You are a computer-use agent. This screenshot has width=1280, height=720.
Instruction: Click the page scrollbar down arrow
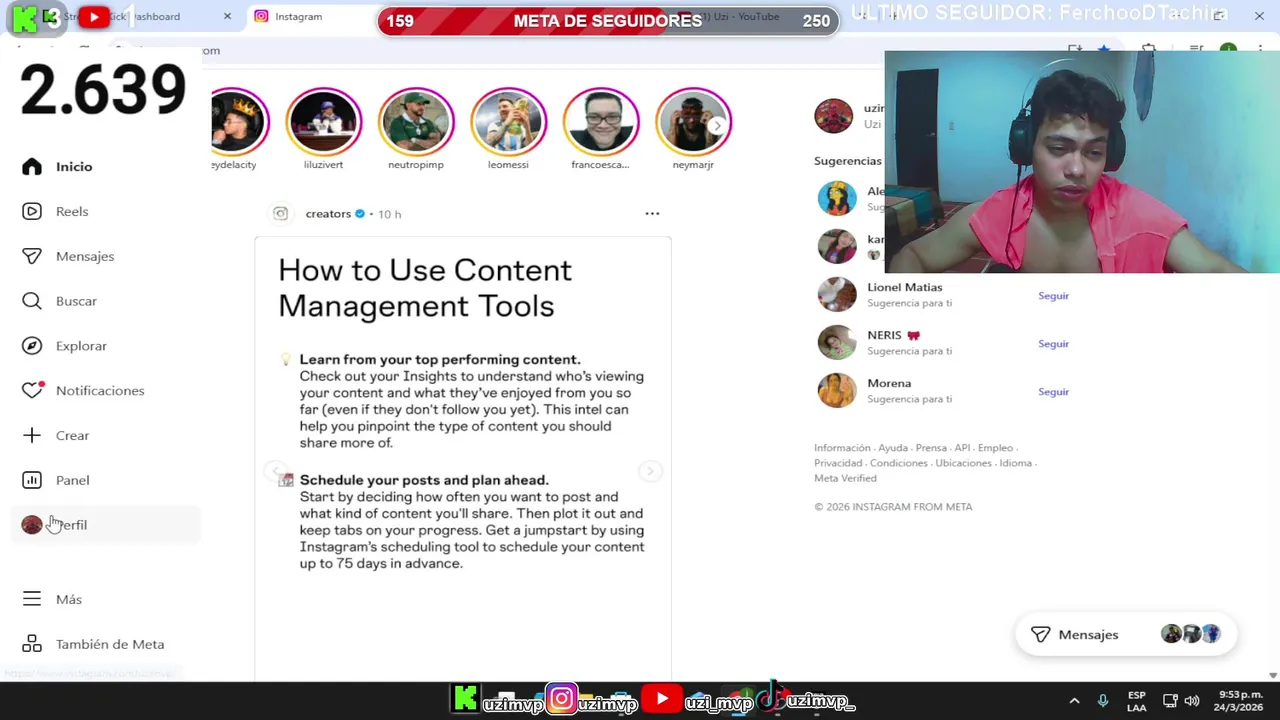coord(1272,676)
